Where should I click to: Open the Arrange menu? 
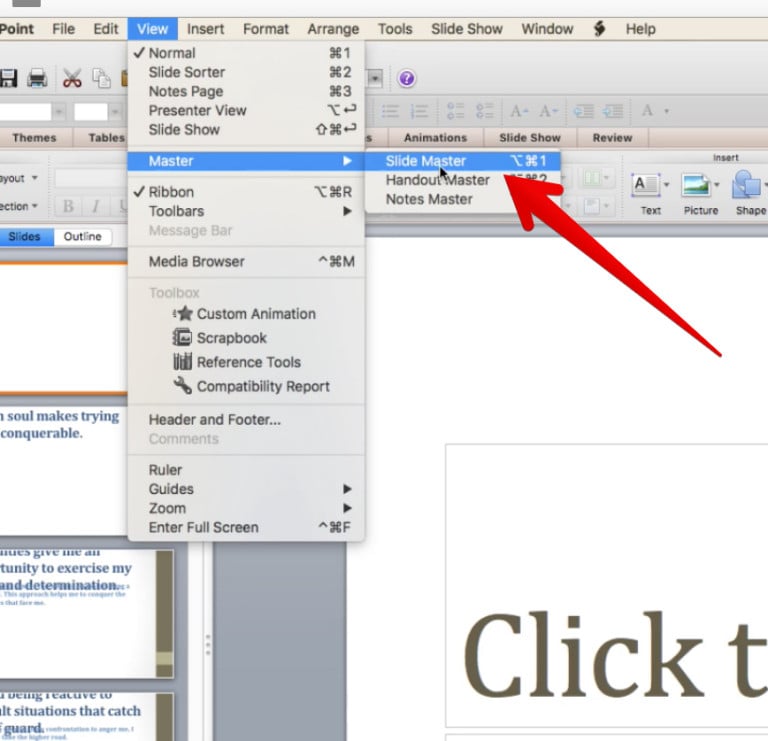(x=333, y=29)
